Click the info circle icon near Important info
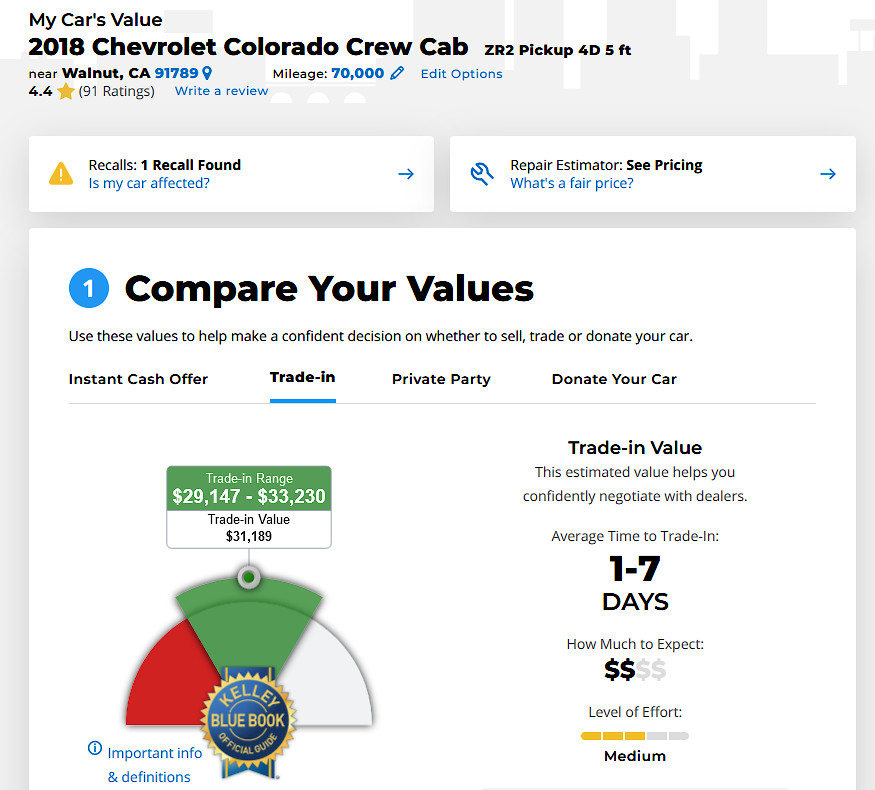This screenshot has width=875, height=790. (95, 748)
